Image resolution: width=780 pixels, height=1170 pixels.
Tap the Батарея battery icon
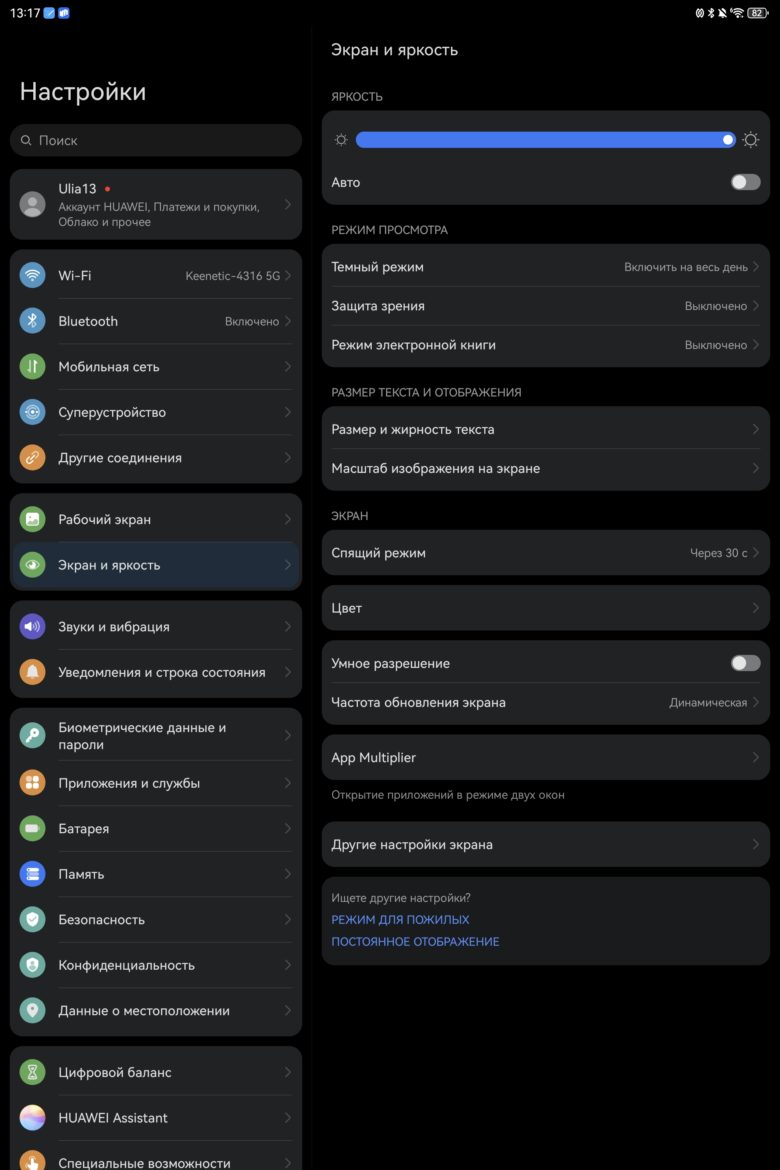(32, 828)
